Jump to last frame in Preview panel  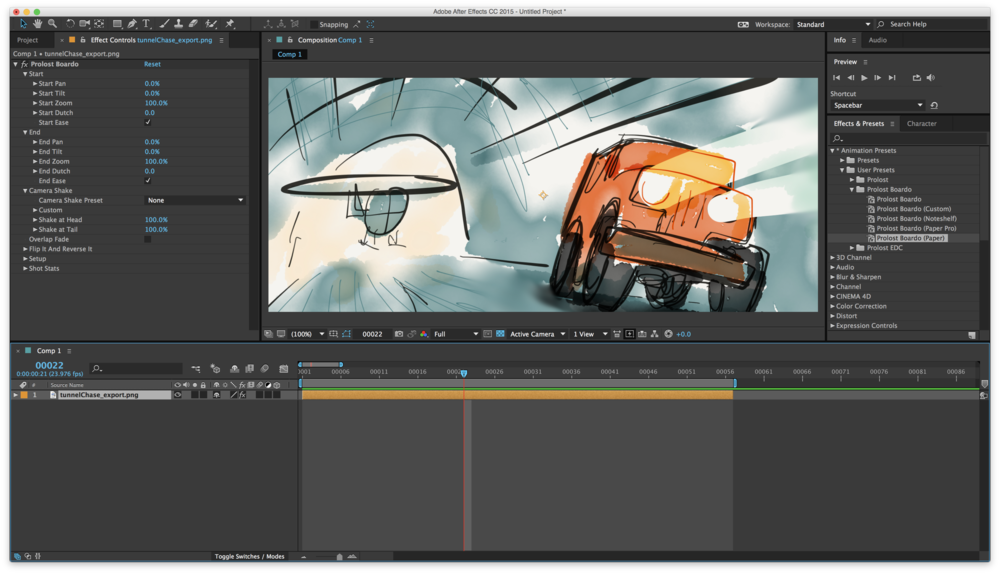[x=892, y=78]
